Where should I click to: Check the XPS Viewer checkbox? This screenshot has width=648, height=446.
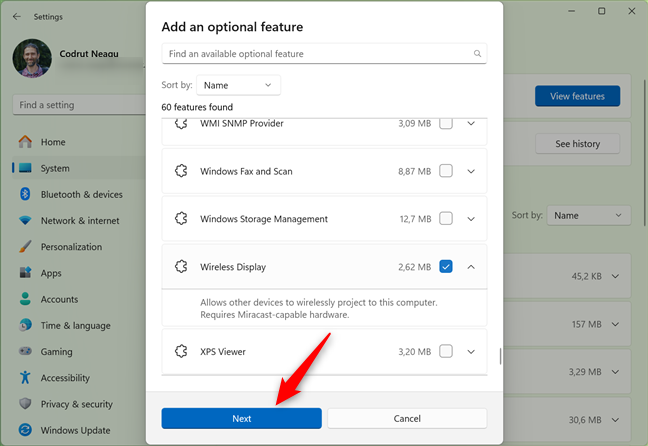point(446,351)
